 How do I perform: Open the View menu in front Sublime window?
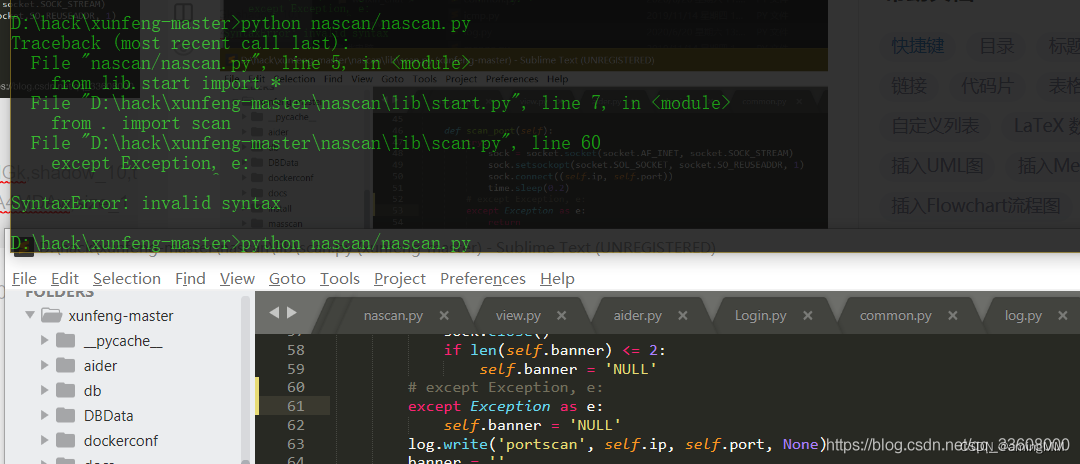[x=237, y=279]
